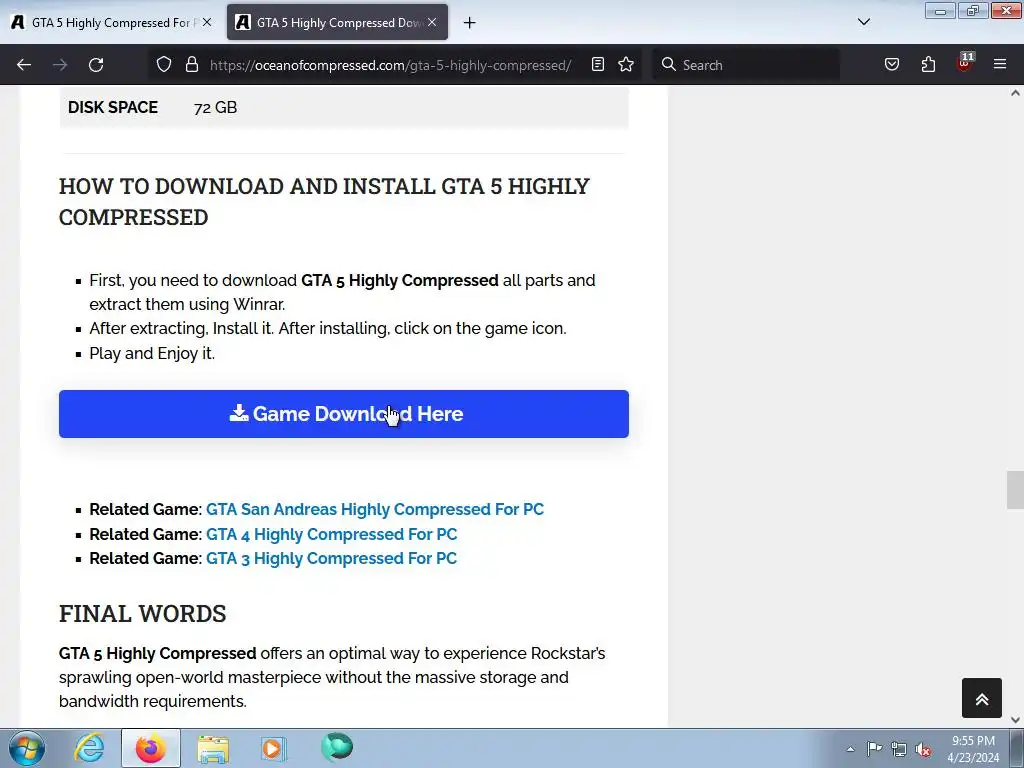
Task: Open Windows Media Player from taskbar
Action: pos(274,748)
